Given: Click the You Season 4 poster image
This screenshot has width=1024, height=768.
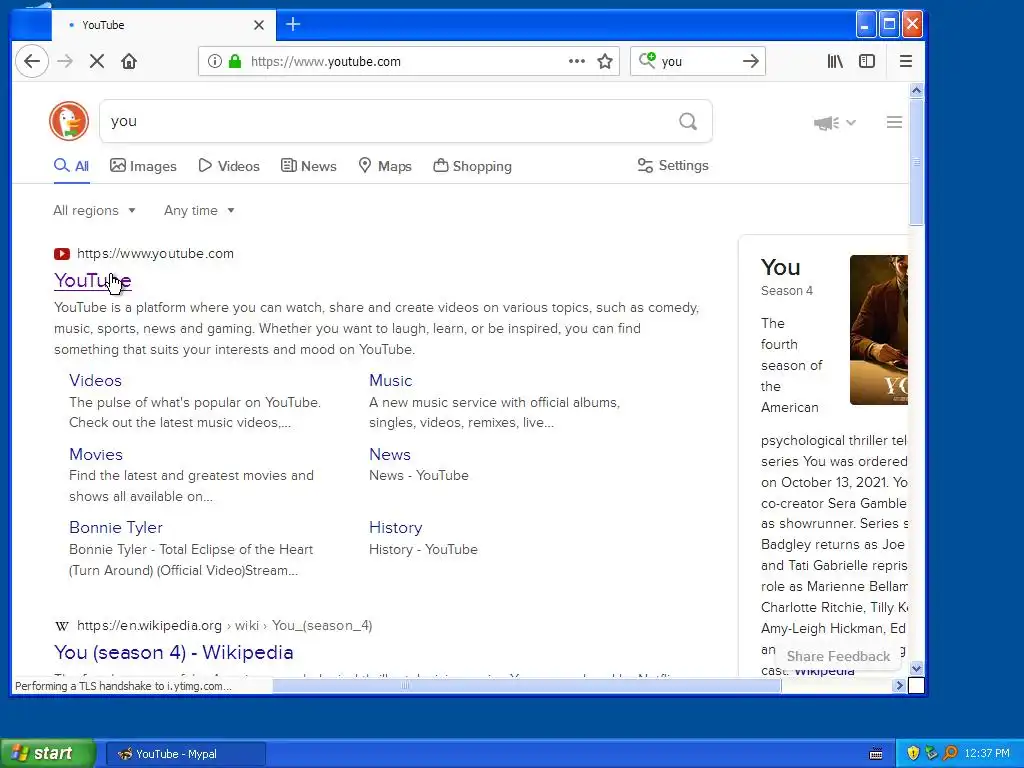Looking at the screenshot, I should 878,330.
